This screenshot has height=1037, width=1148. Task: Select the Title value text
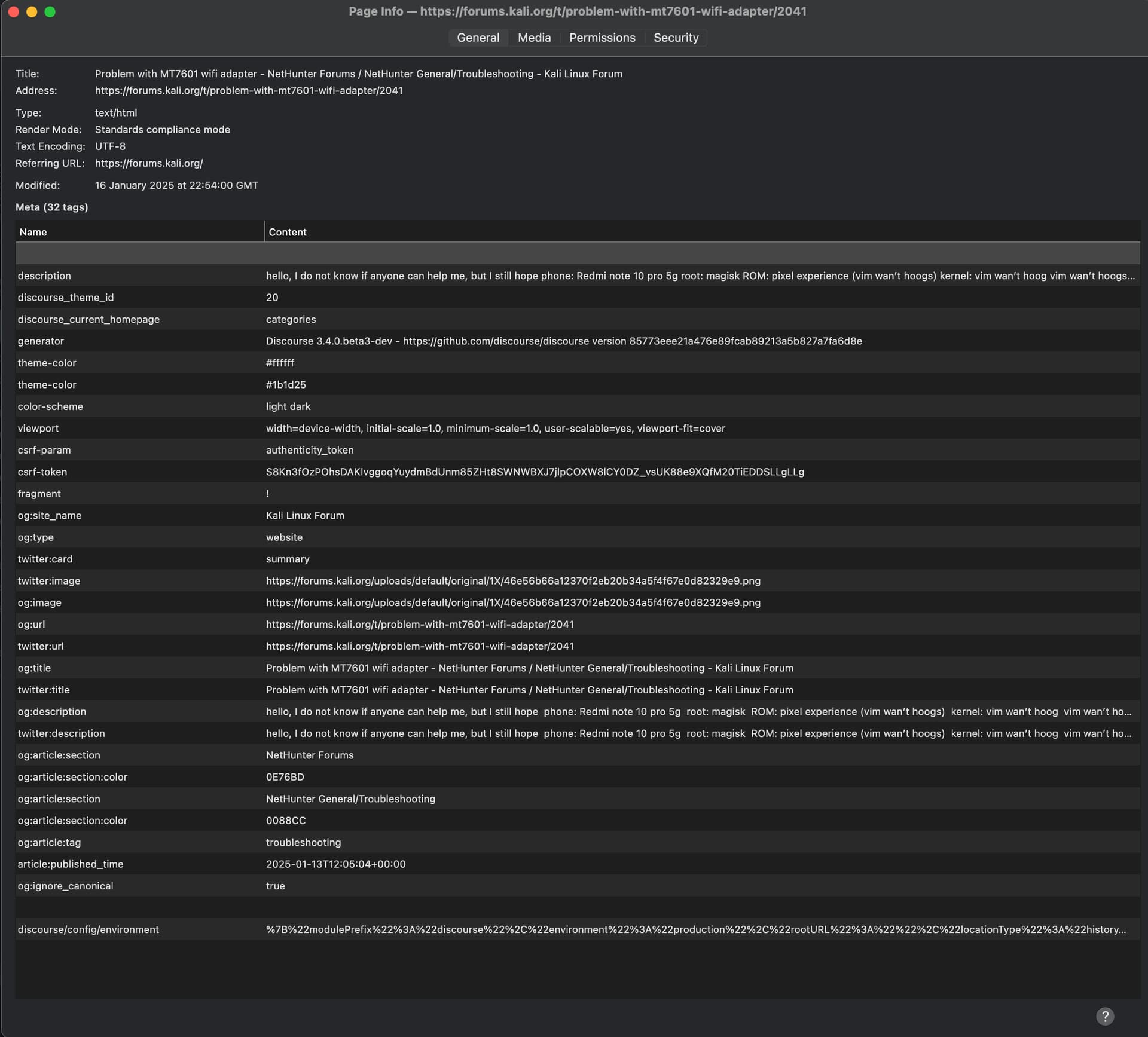pos(358,74)
